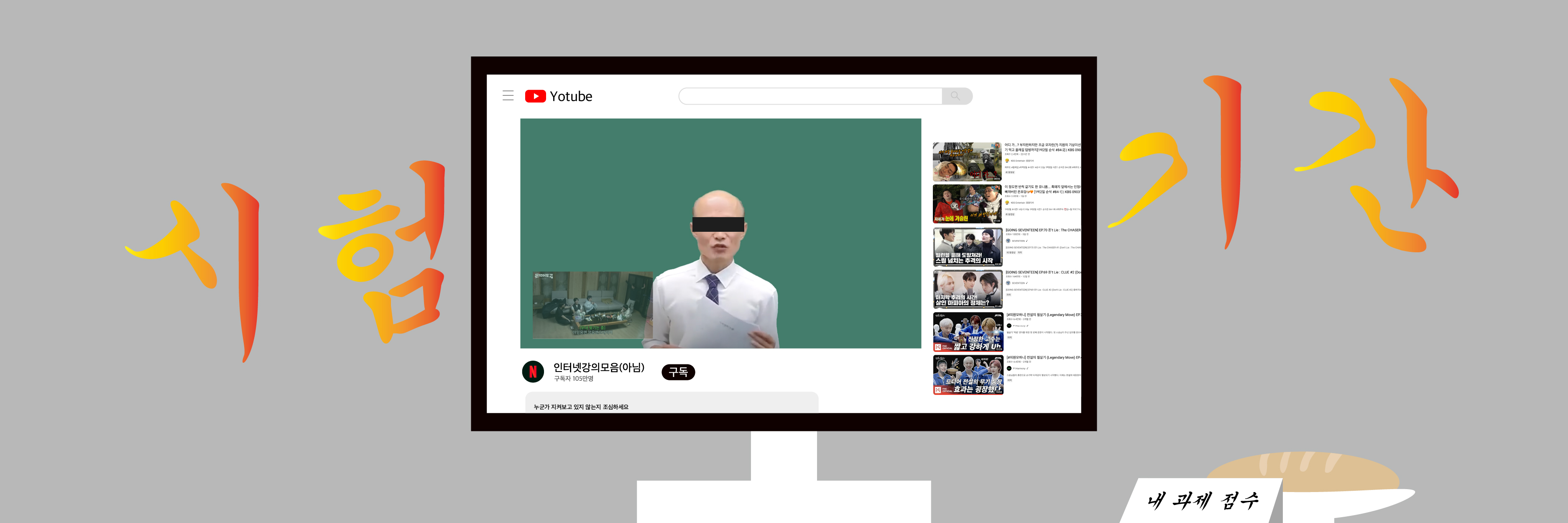Click SEVENTEEN channel icon on EP.70 video

(x=1008, y=241)
